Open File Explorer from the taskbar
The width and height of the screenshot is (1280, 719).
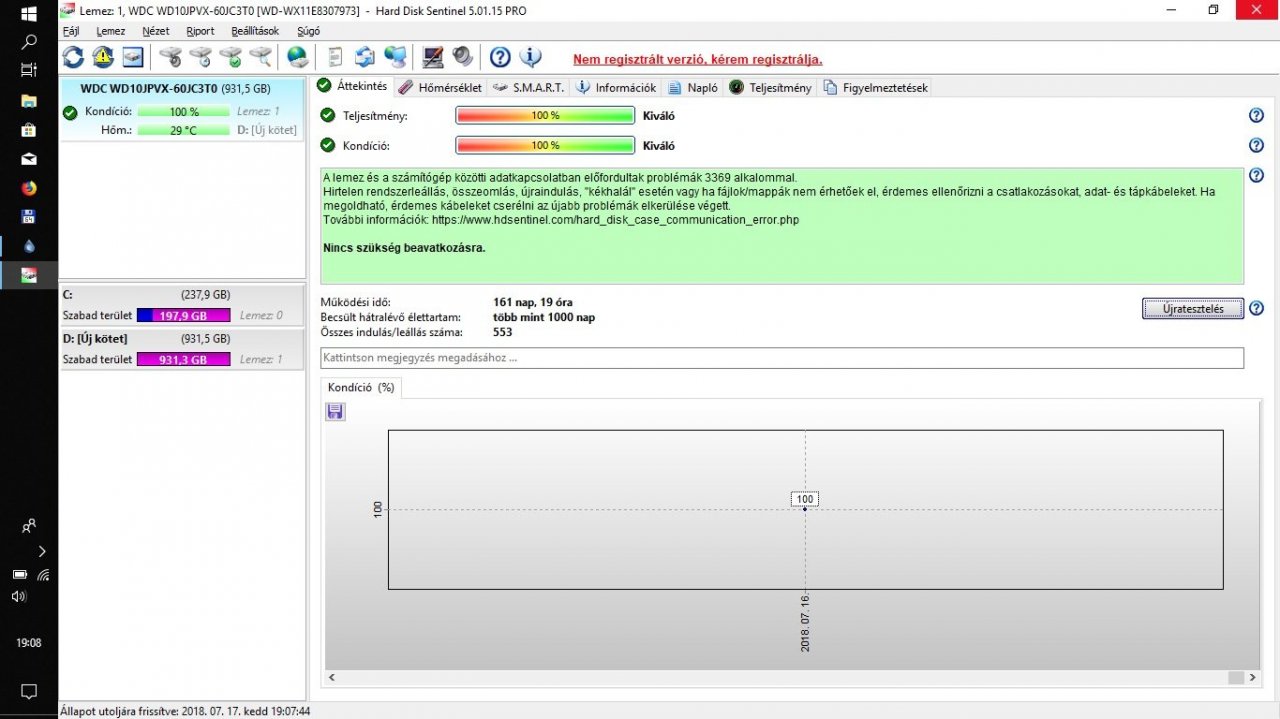[x=29, y=101]
